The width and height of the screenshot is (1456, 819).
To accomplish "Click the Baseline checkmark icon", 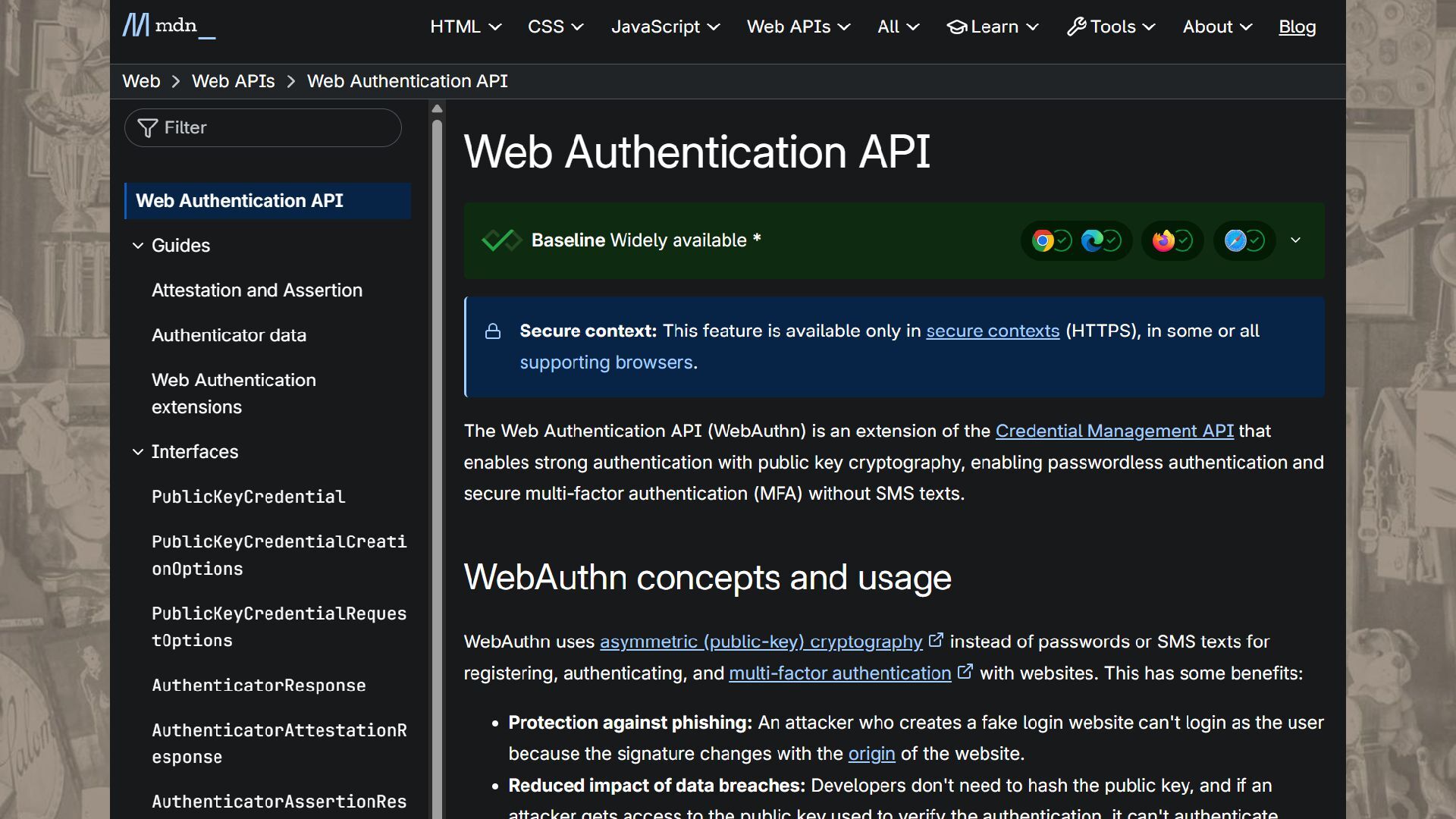I will tap(501, 240).
